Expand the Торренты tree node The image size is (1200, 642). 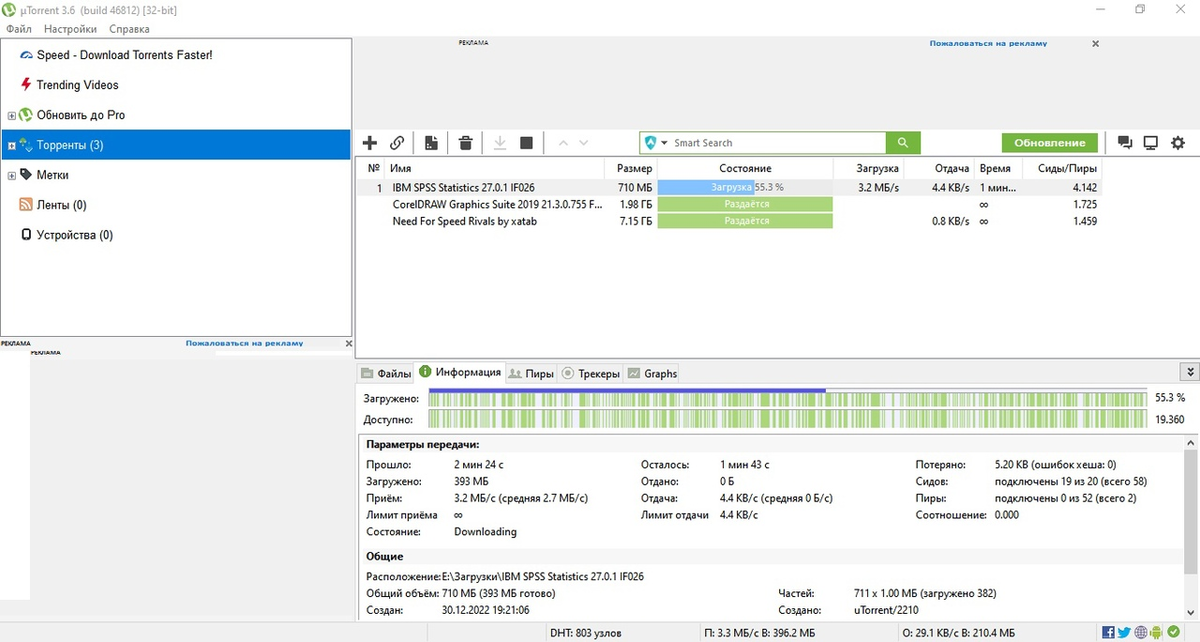[12, 146]
